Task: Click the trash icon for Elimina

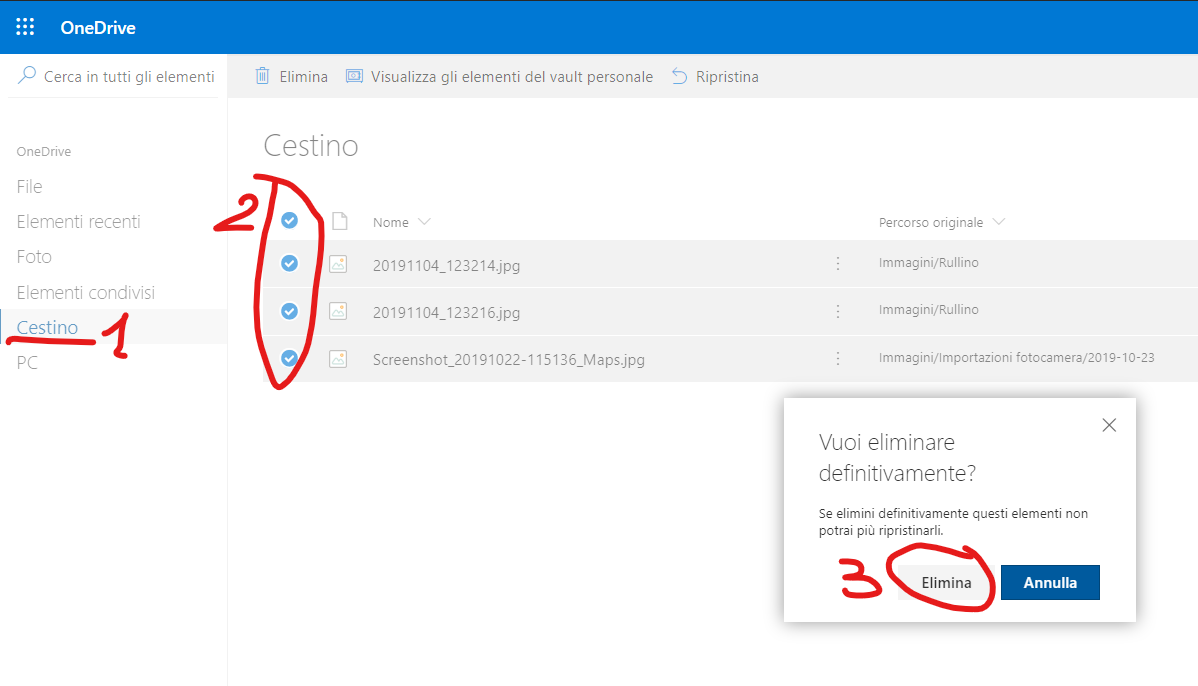Action: click(x=263, y=76)
